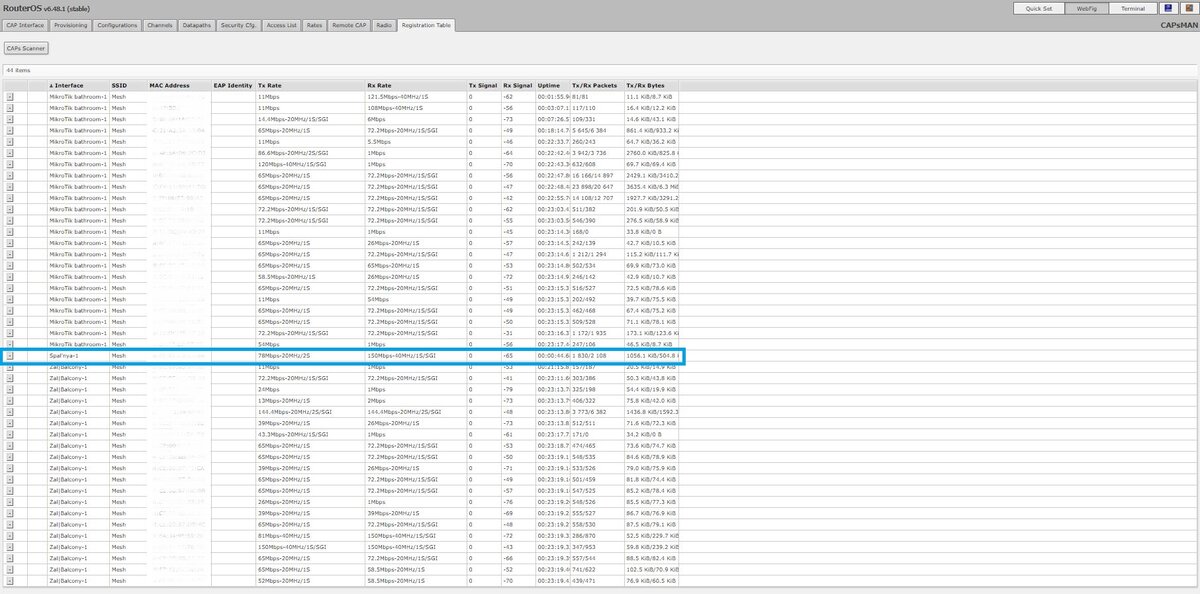Image resolution: width=1200 pixels, height=594 pixels.
Task: Sort by the MAC Address column
Action: pos(179,85)
